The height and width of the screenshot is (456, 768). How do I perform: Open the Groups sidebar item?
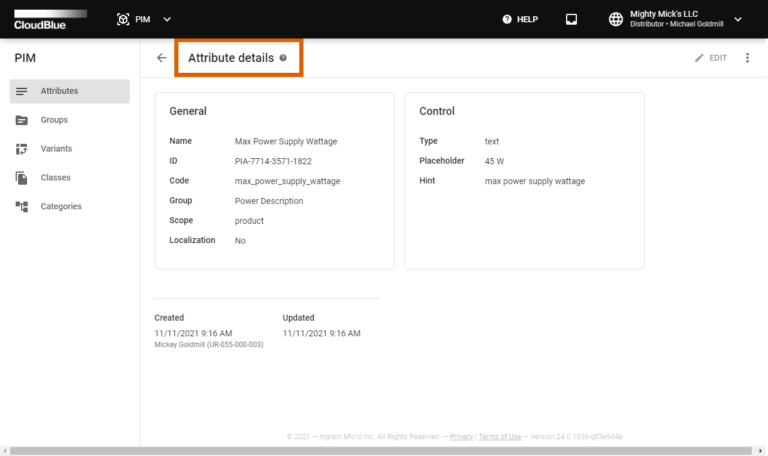coord(70,120)
